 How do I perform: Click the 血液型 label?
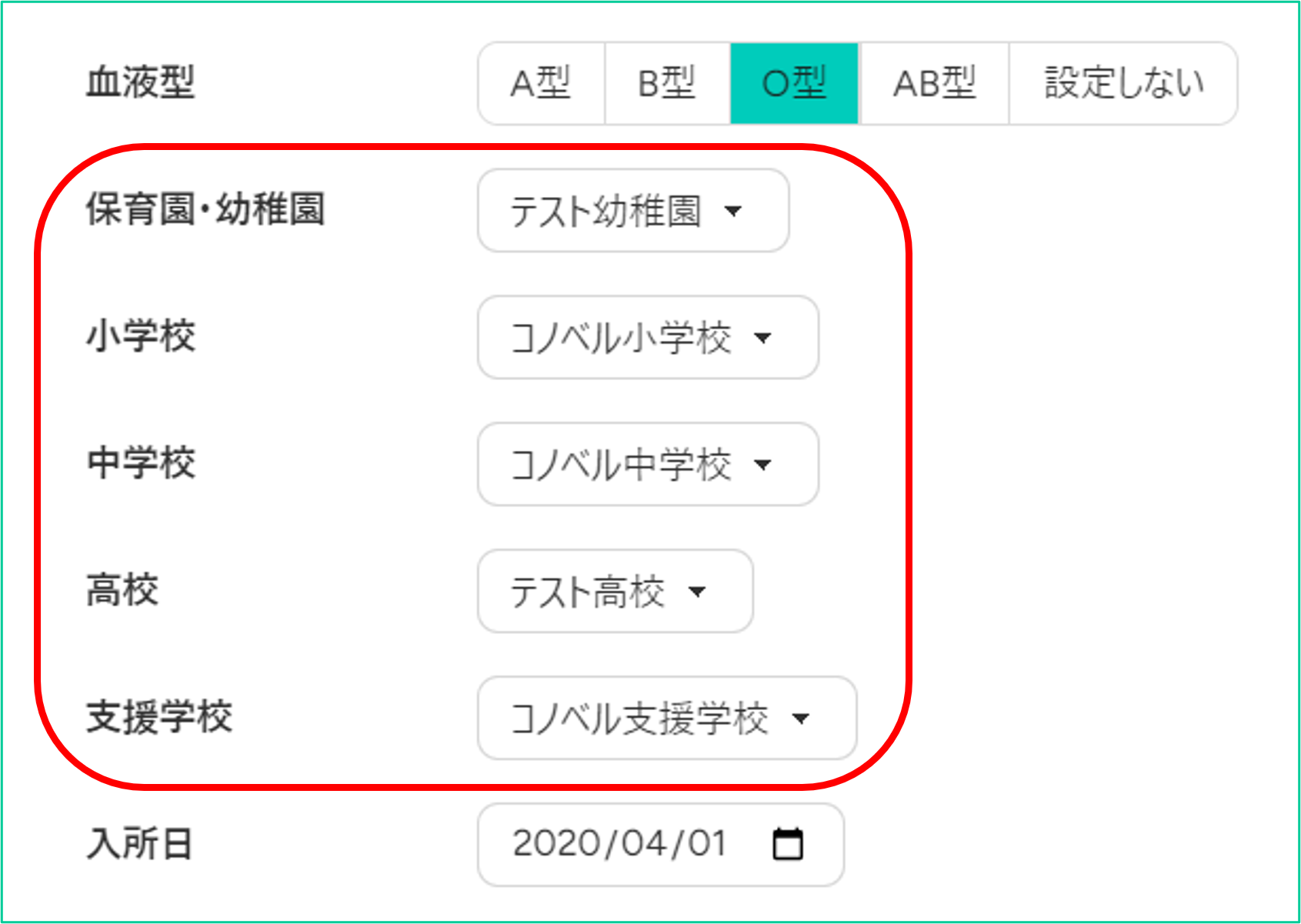coord(141,82)
